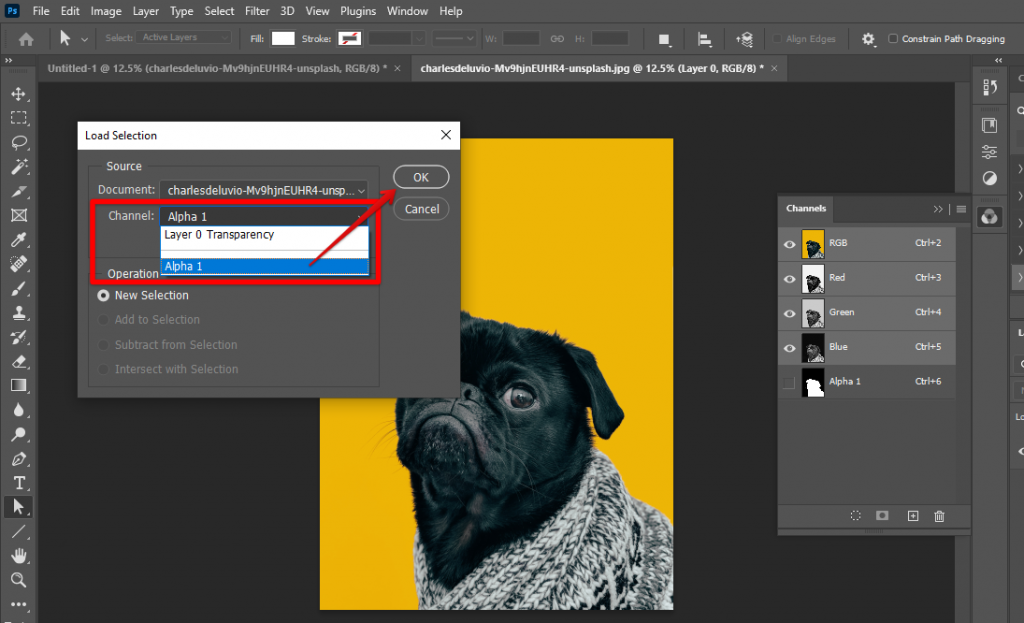Click OK in Load Selection dialog
This screenshot has height=623, width=1024.
coord(421,177)
